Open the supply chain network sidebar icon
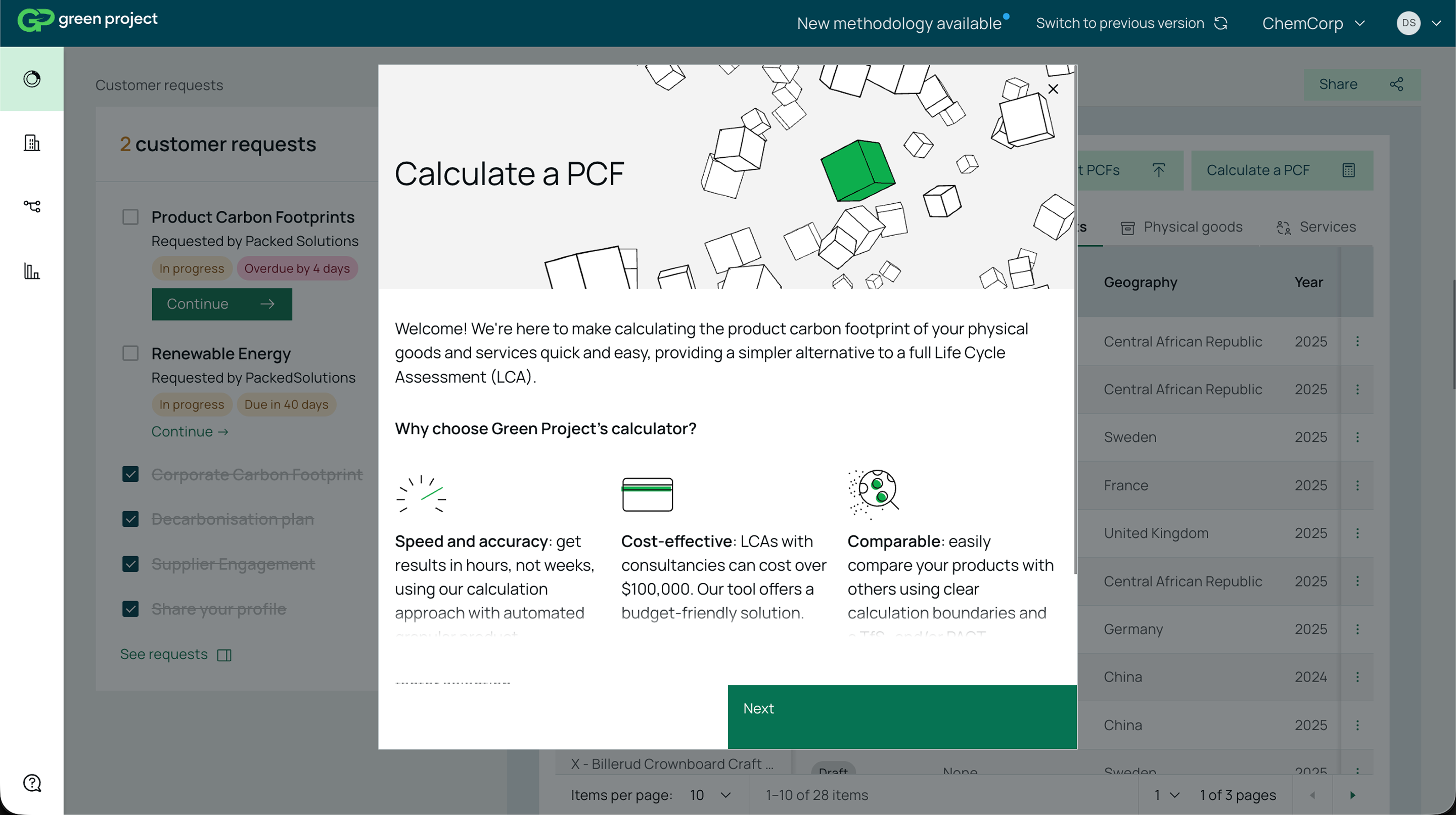This screenshot has height=815, width=1456. 32,206
